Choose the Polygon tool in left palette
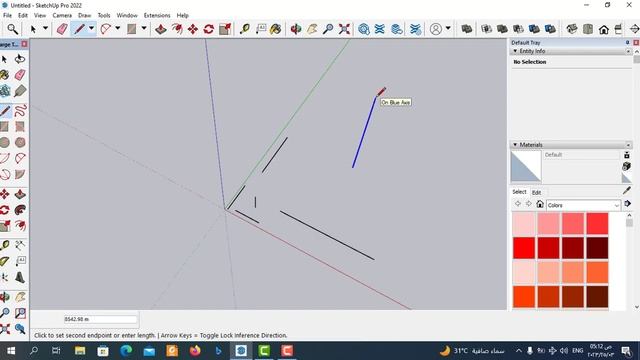 tap(20, 142)
